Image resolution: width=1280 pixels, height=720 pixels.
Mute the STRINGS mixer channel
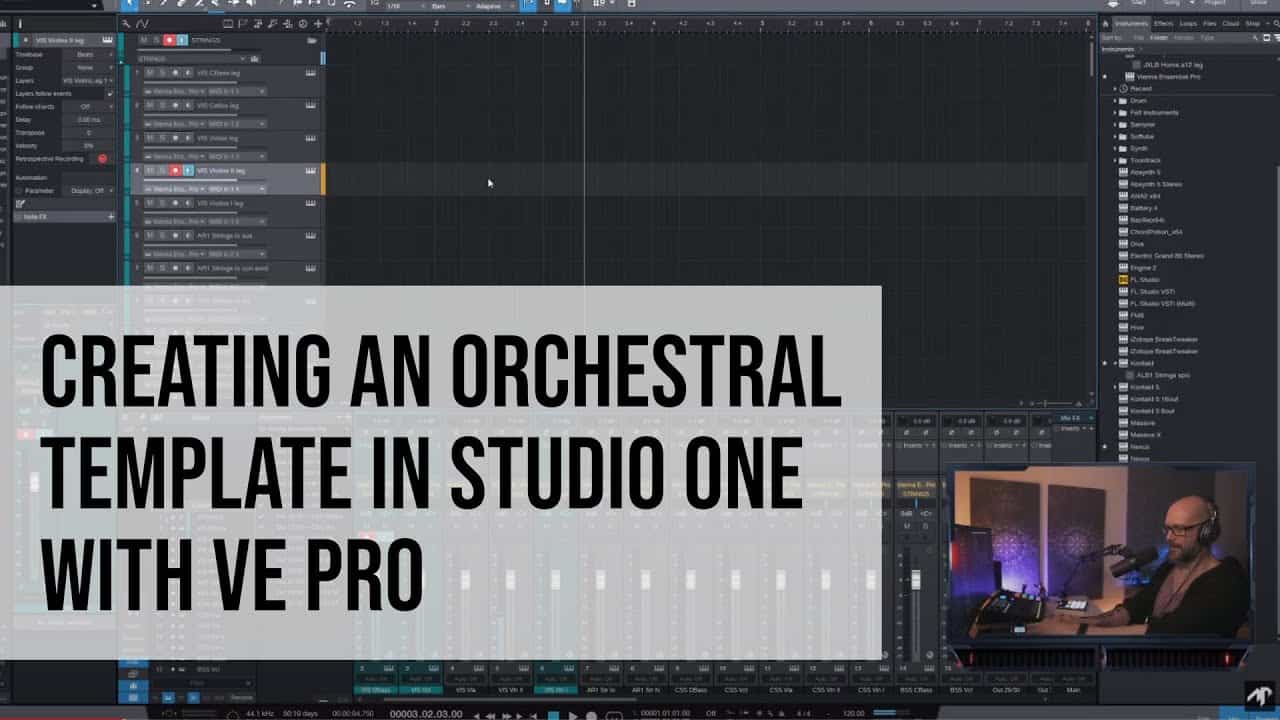(907, 525)
